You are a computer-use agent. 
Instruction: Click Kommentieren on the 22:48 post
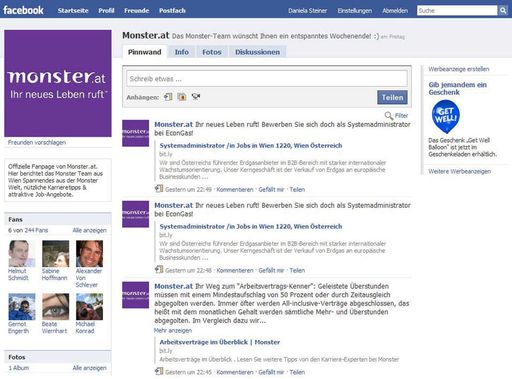(235, 270)
